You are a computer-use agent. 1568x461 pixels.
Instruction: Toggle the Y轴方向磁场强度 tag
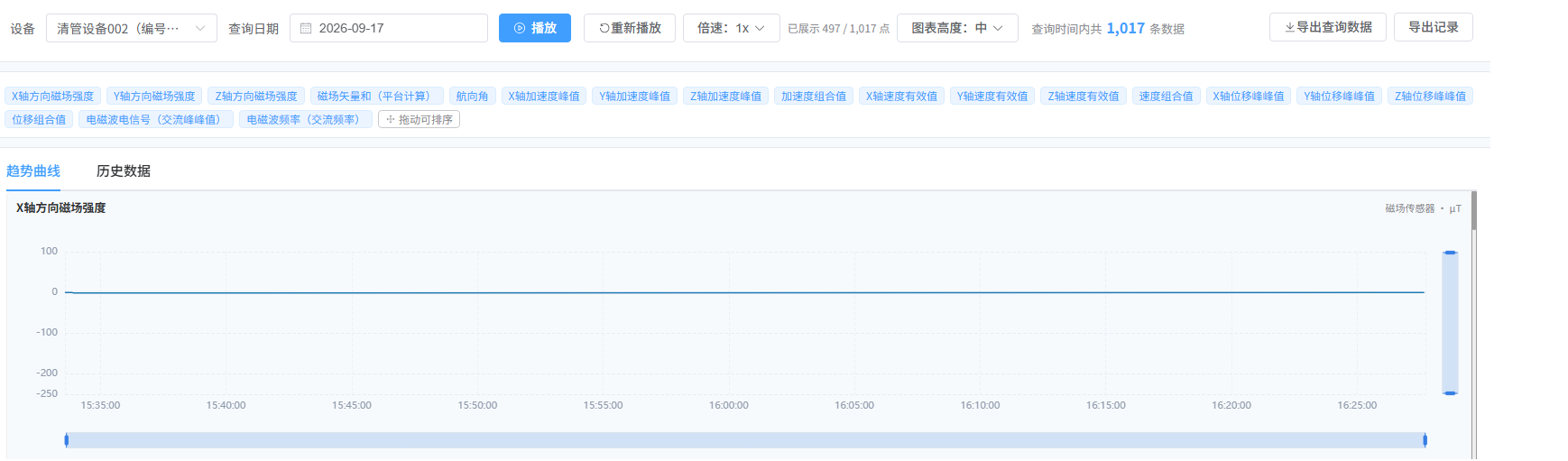coord(154,96)
